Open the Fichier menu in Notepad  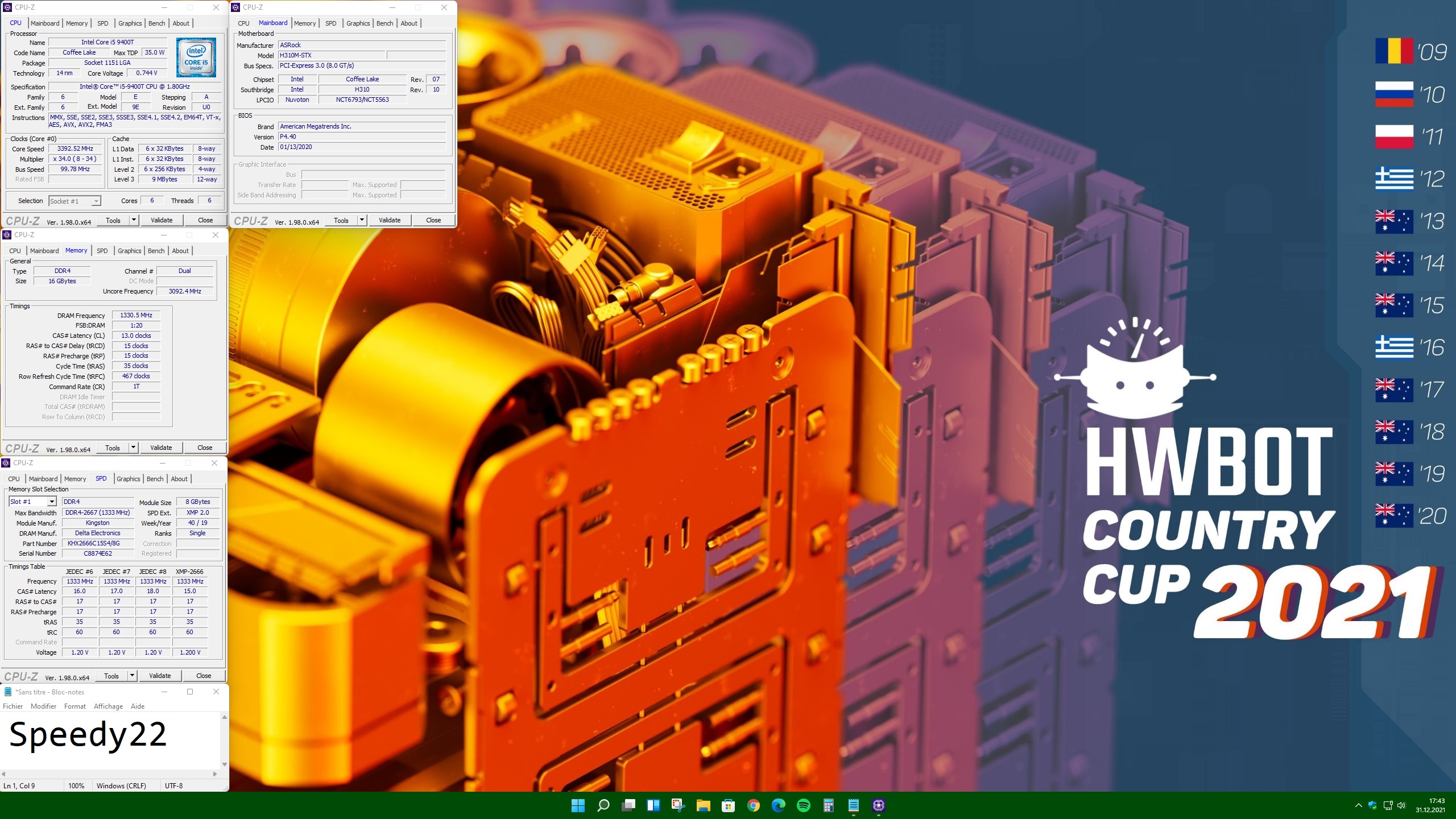tap(13, 706)
